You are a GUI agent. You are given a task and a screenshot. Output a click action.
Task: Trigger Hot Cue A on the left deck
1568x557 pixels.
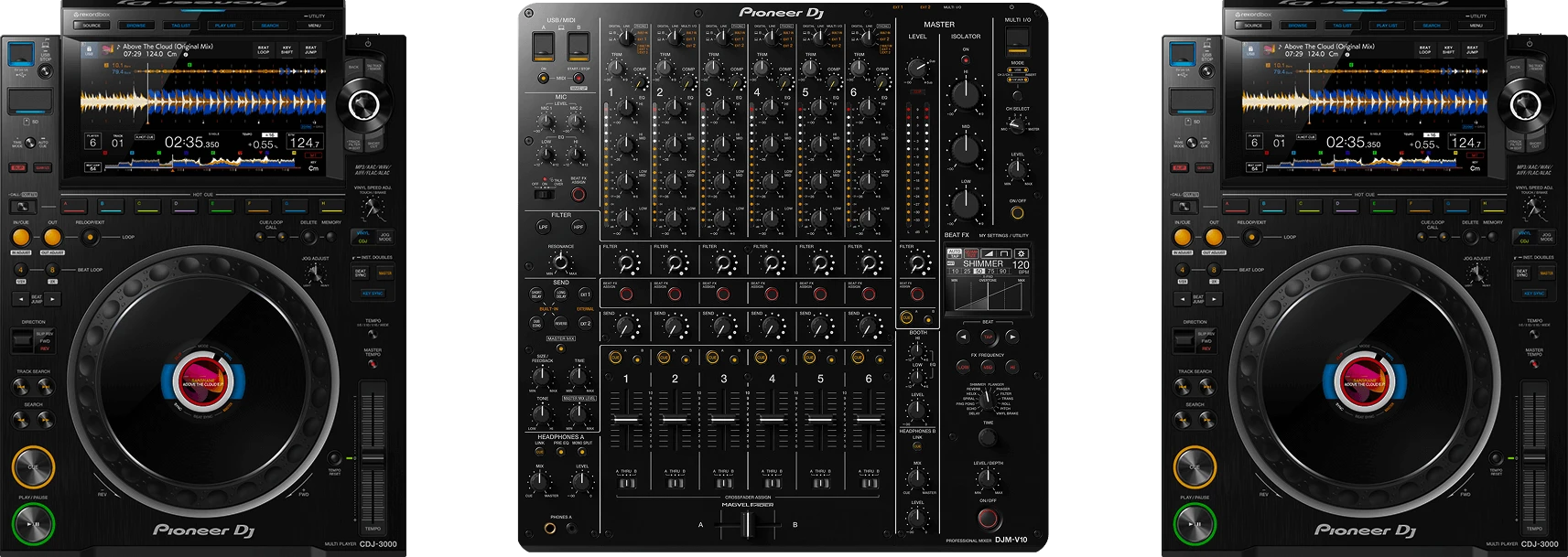point(72,207)
